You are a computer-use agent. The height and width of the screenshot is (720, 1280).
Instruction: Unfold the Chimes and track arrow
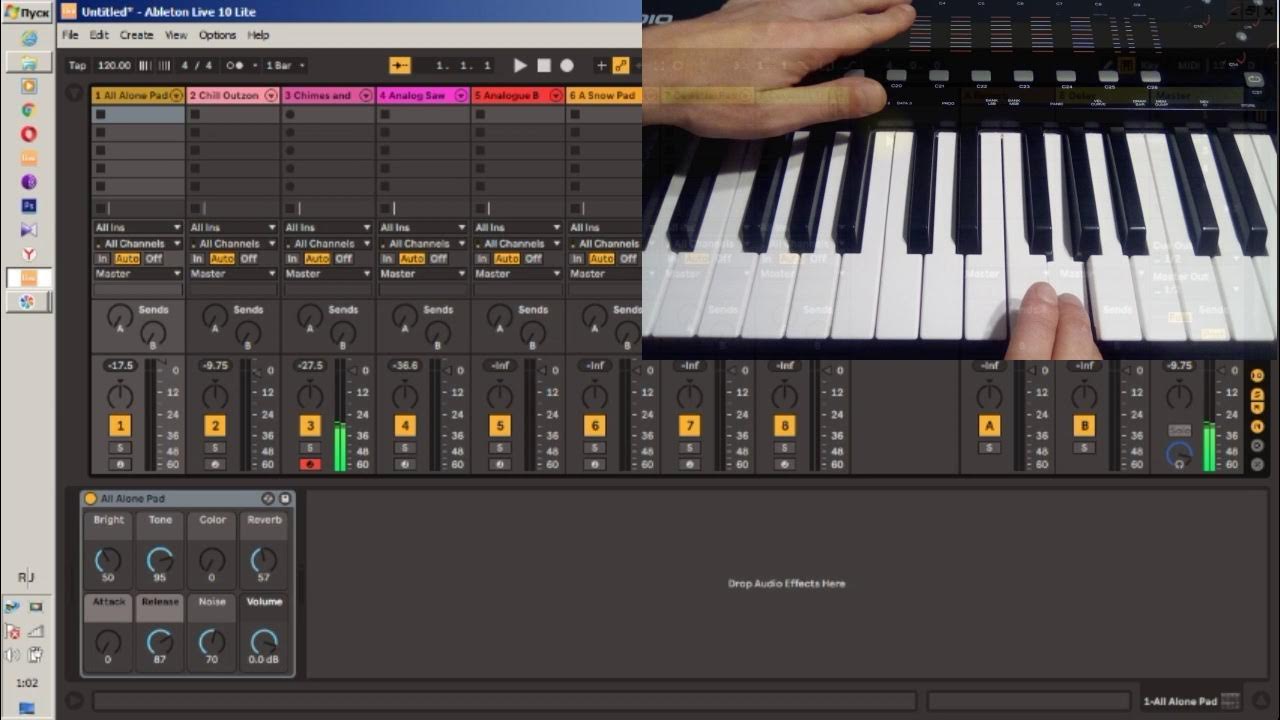click(x=366, y=96)
